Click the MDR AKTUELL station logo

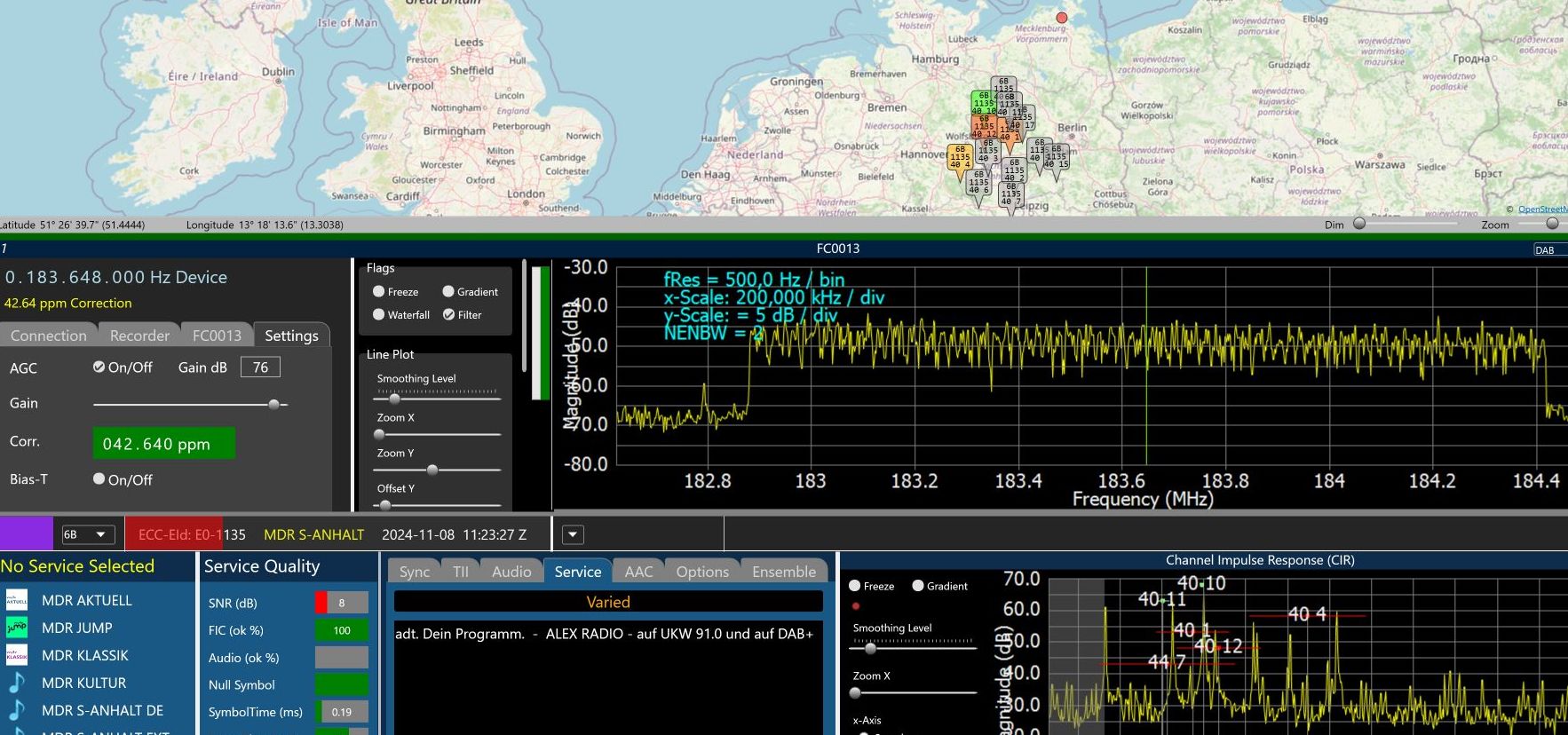tap(17, 600)
